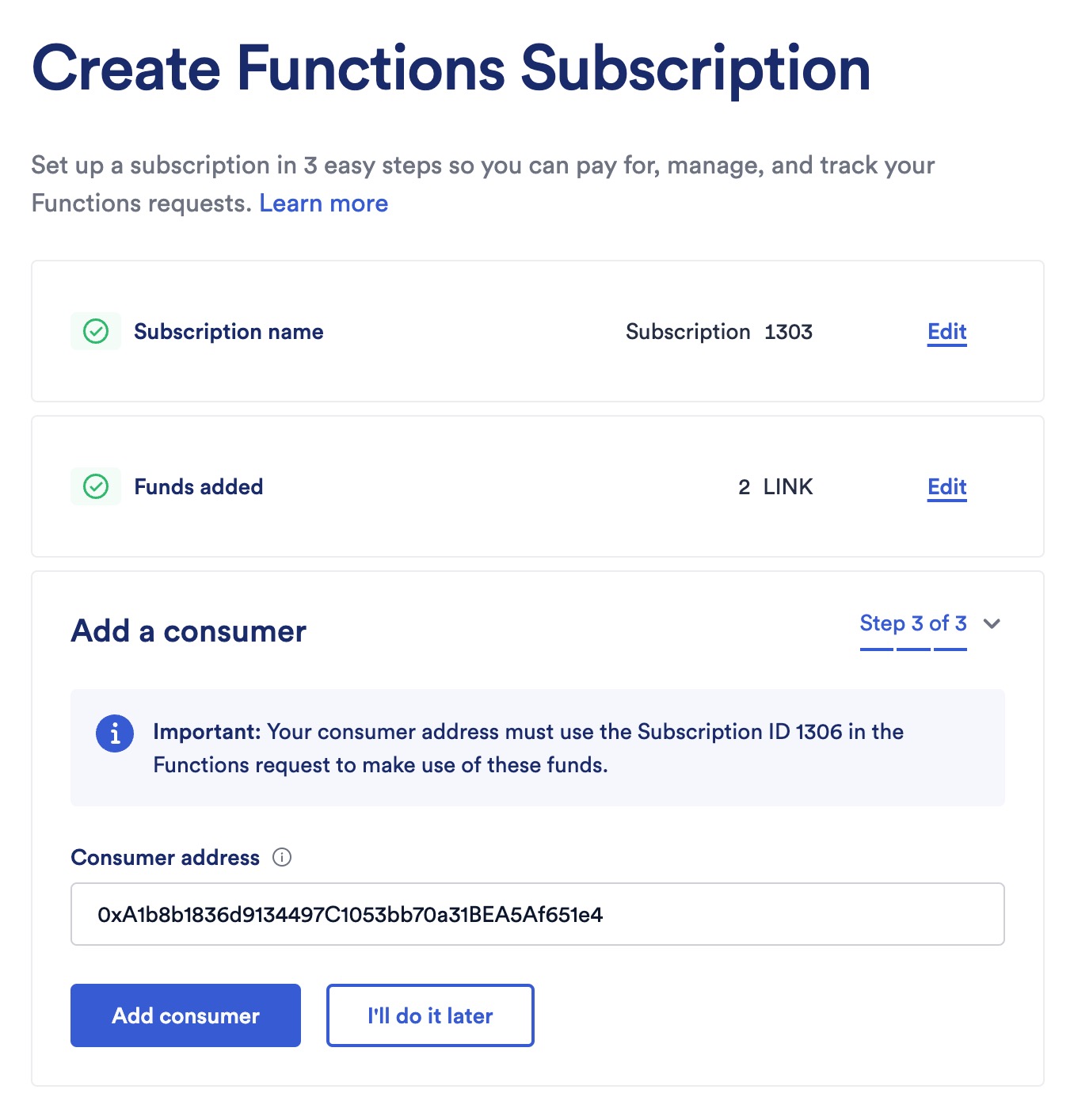This screenshot has height=1120, width=1074.
Task: Edit the Funds added amount
Action: [x=946, y=486]
